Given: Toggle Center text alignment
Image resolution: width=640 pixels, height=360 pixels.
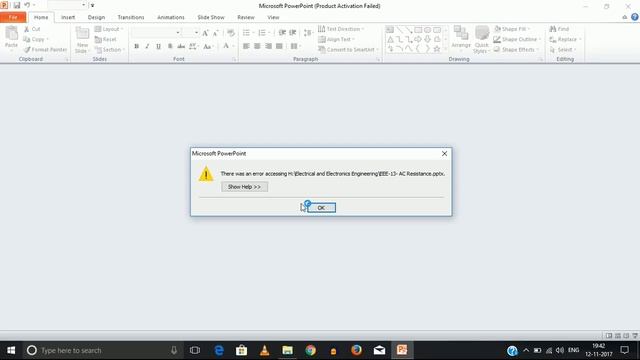Looking at the screenshot, I should coord(257,46).
